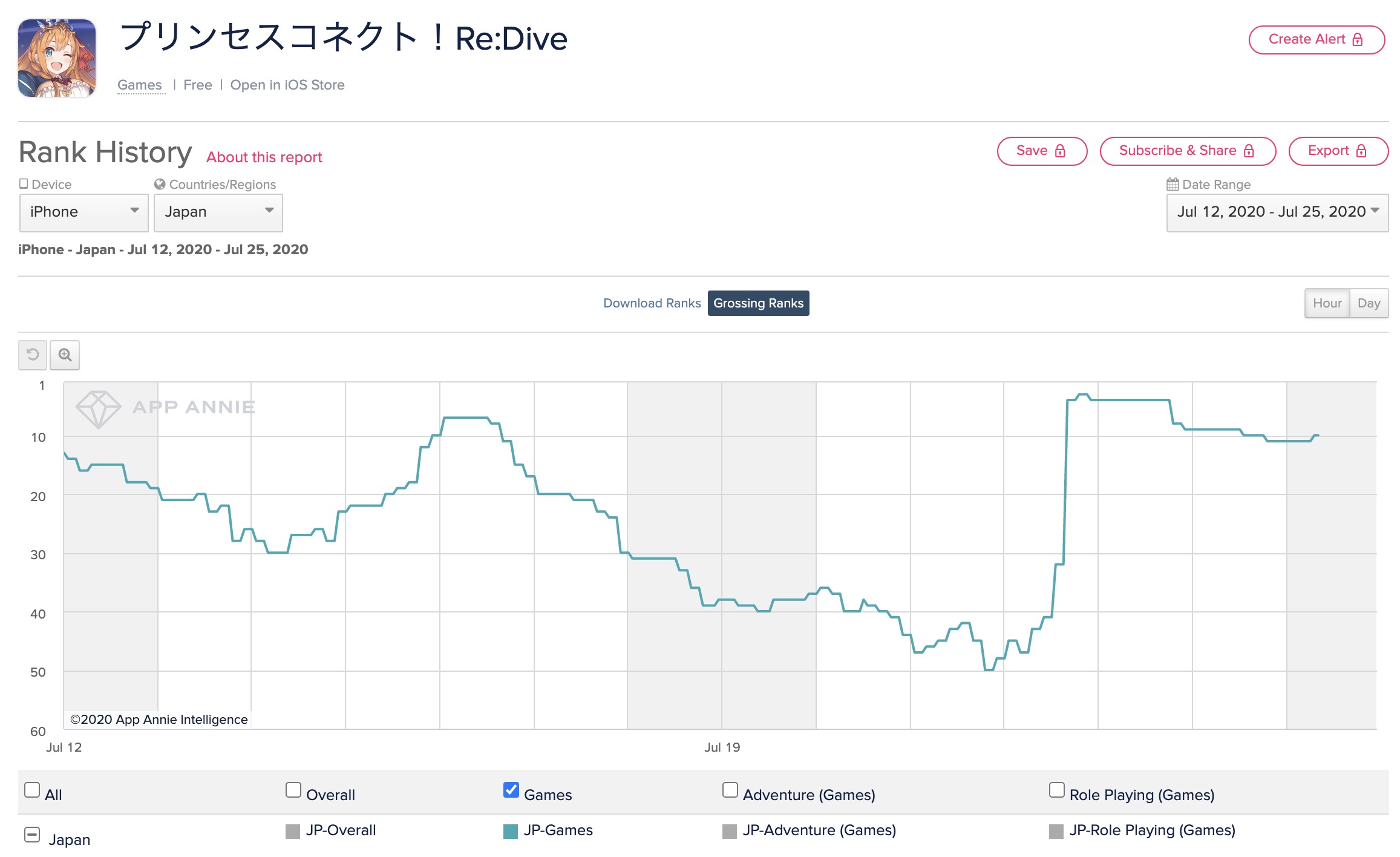Click the Subscribe & Share button
The height and width of the screenshot is (857, 1400).
1188,151
